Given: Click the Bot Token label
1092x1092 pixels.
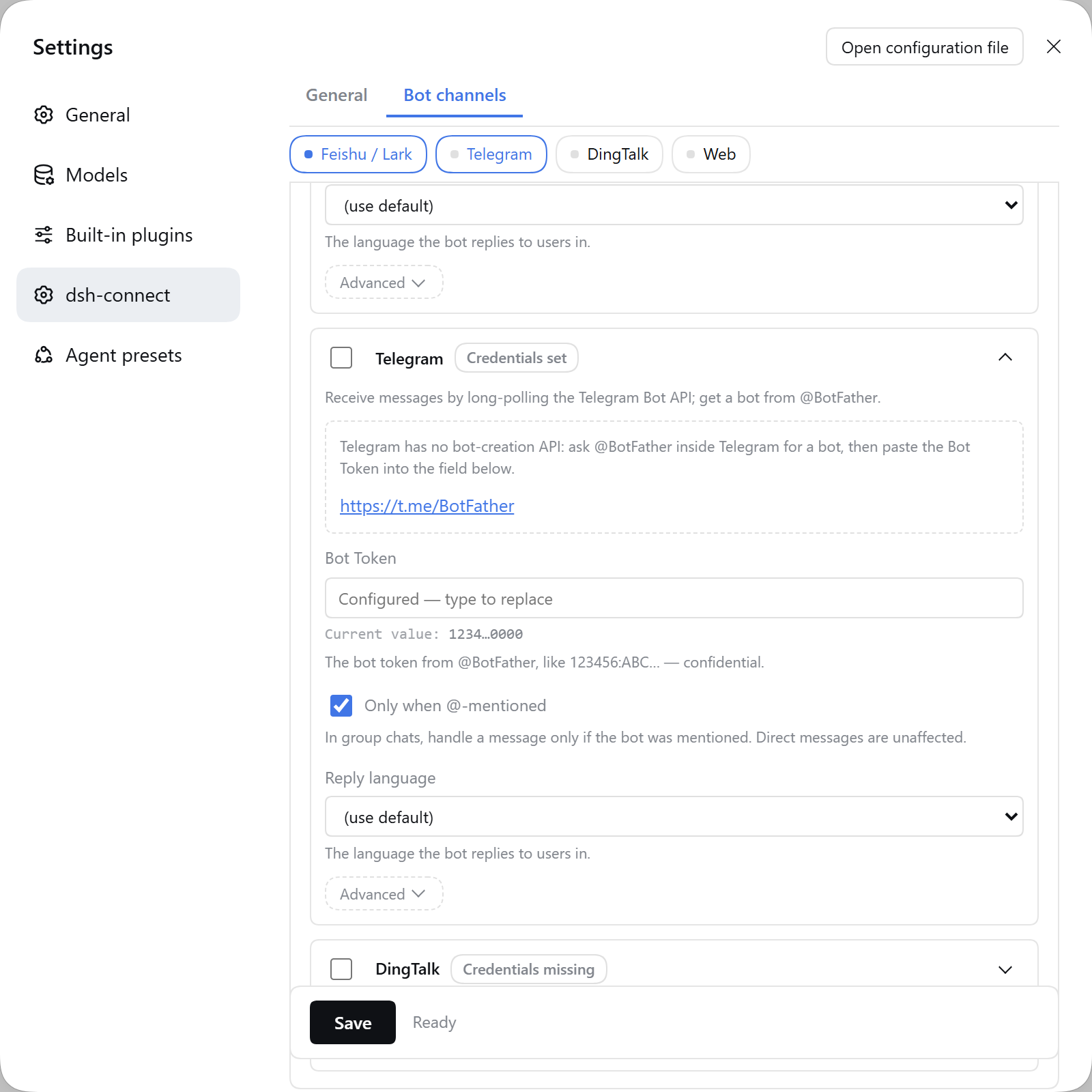Looking at the screenshot, I should [360, 558].
